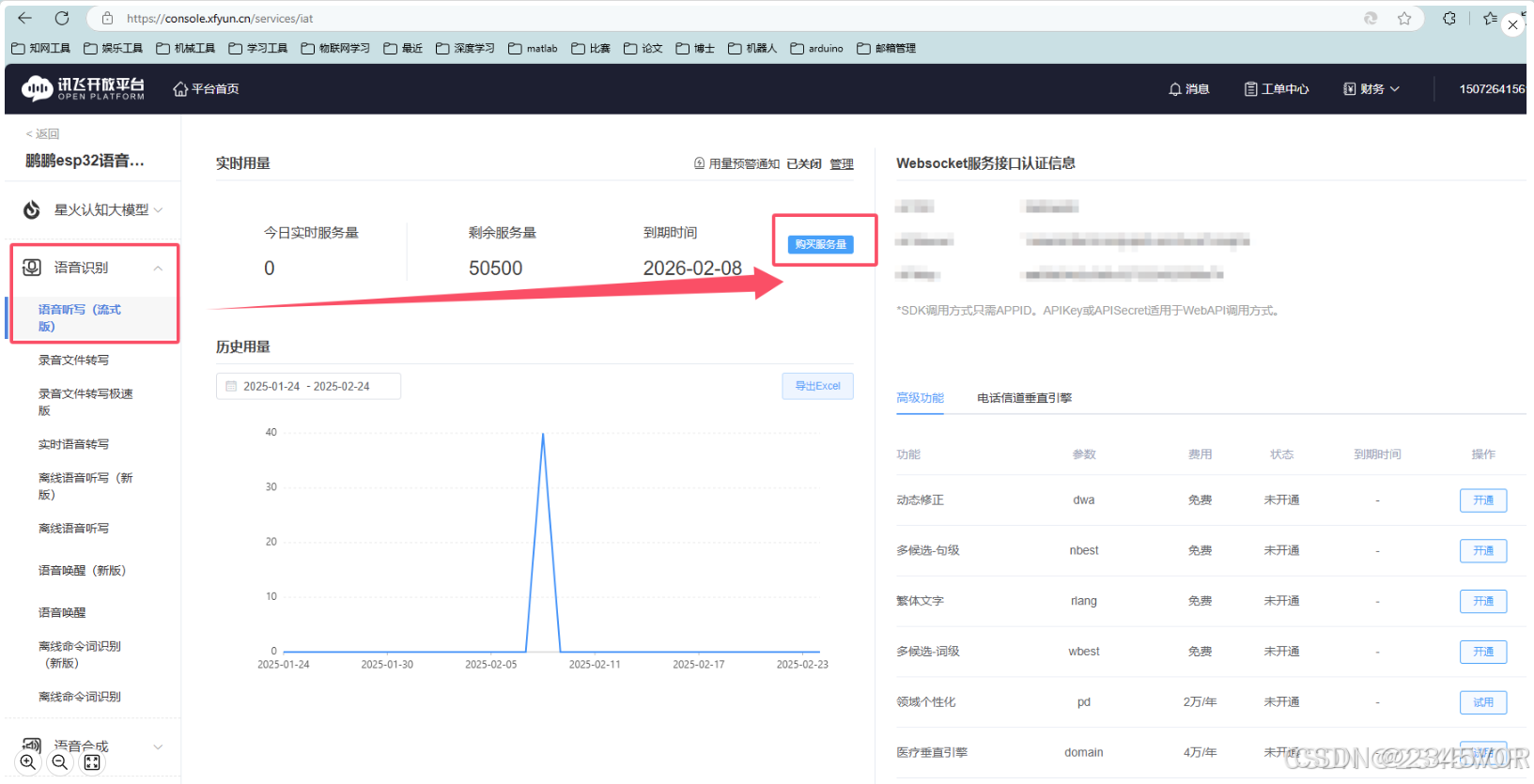Collapse the 语音识别 sidebar section

pos(93,268)
